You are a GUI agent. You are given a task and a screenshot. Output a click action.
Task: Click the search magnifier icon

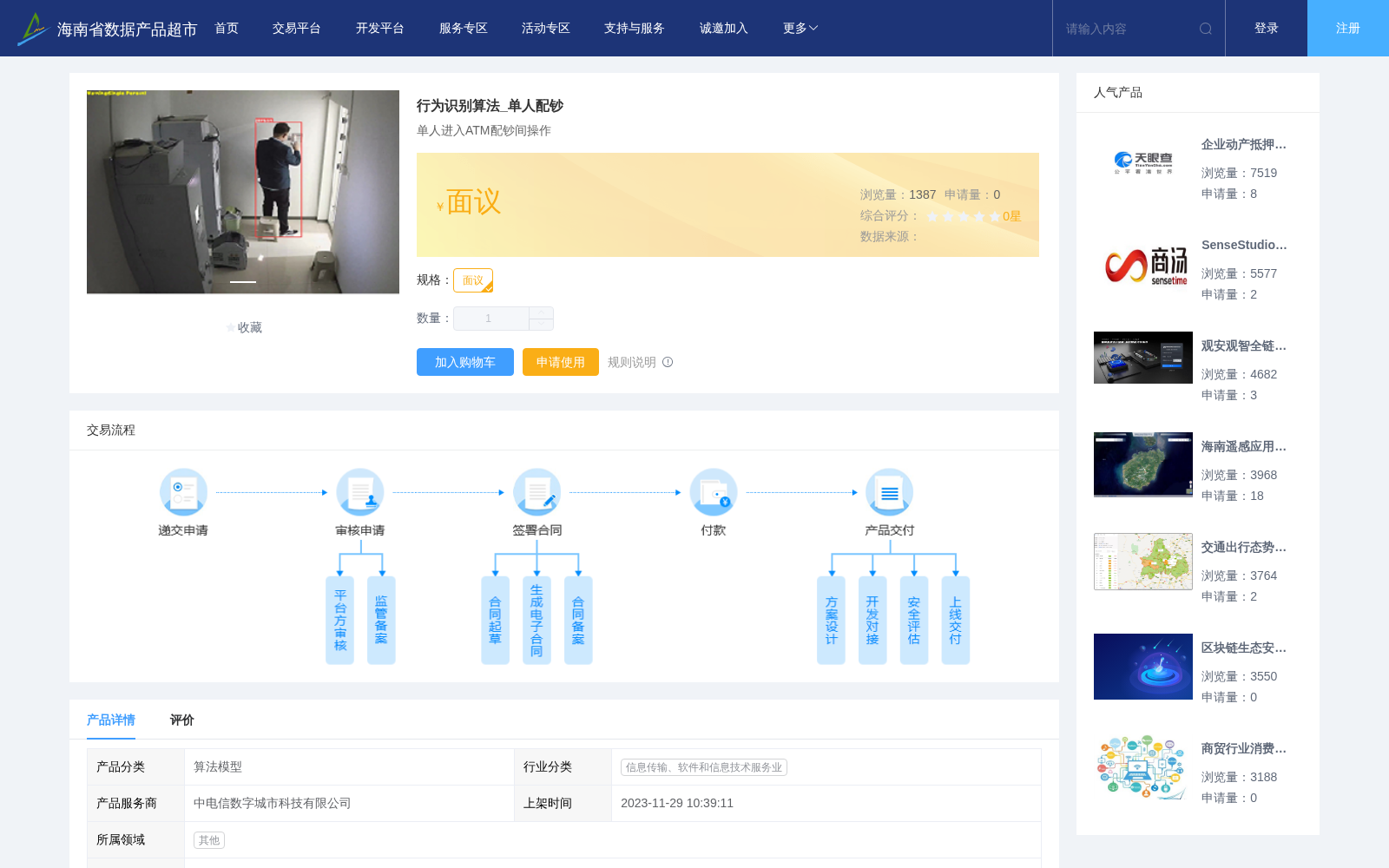(1206, 29)
